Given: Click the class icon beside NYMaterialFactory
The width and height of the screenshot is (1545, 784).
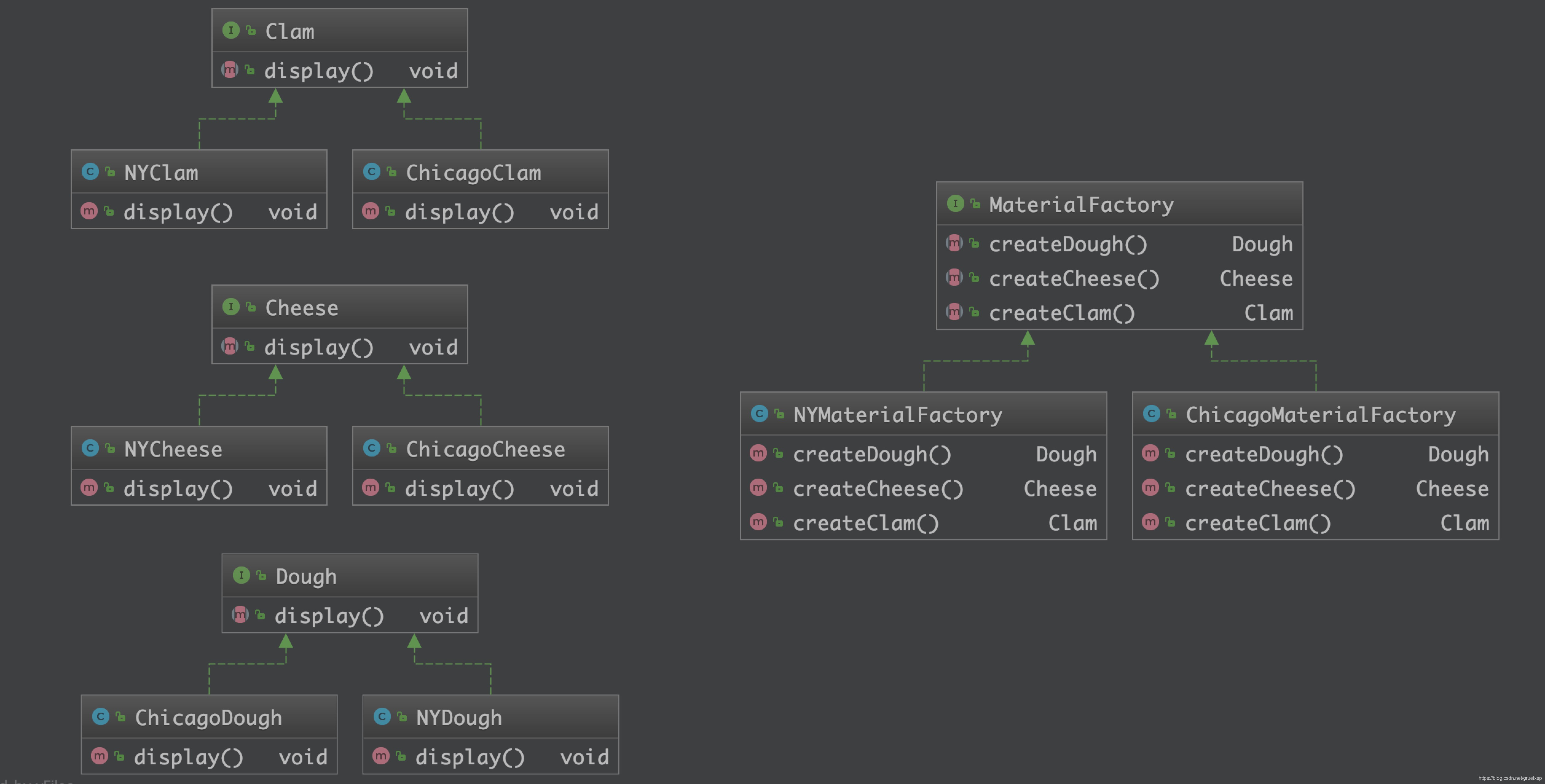Looking at the screenshot, I should (x=759, y=414).
